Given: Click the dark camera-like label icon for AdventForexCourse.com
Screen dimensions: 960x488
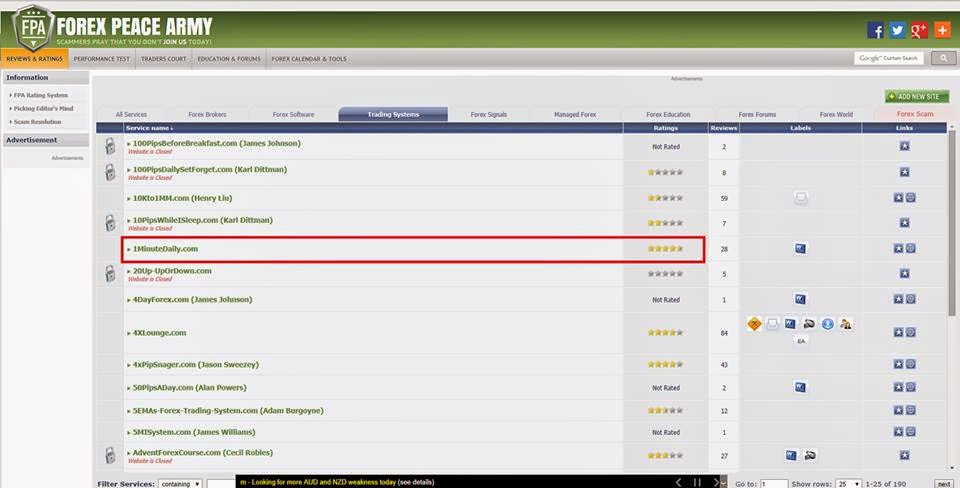Looking at the screenshot, I should 810,455.
